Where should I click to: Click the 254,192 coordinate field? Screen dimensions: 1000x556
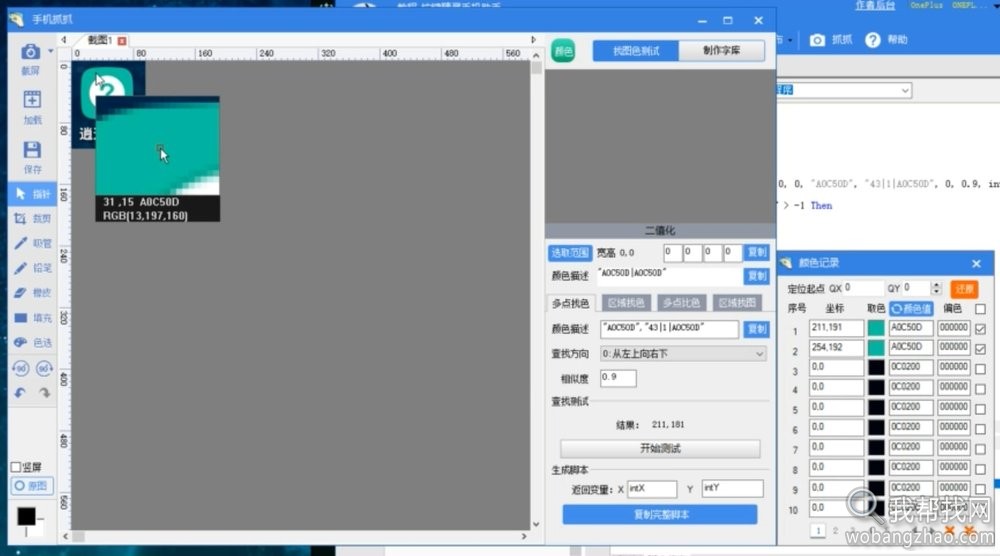[836, 348]
